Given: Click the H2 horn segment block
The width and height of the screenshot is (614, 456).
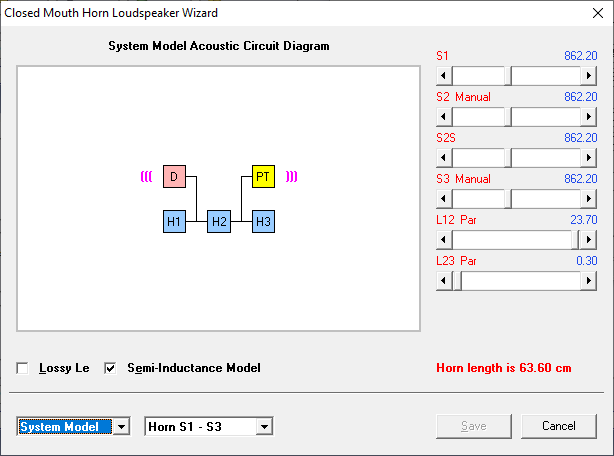Looking at the screenshot, I should pyautogui.click(x=219, y=222).
